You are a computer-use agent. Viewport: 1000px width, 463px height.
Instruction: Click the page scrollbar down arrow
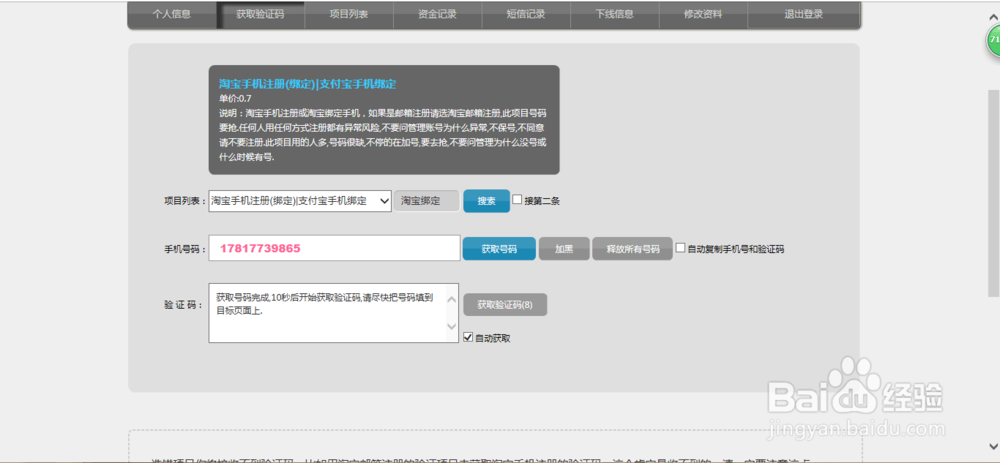(993, 446)
